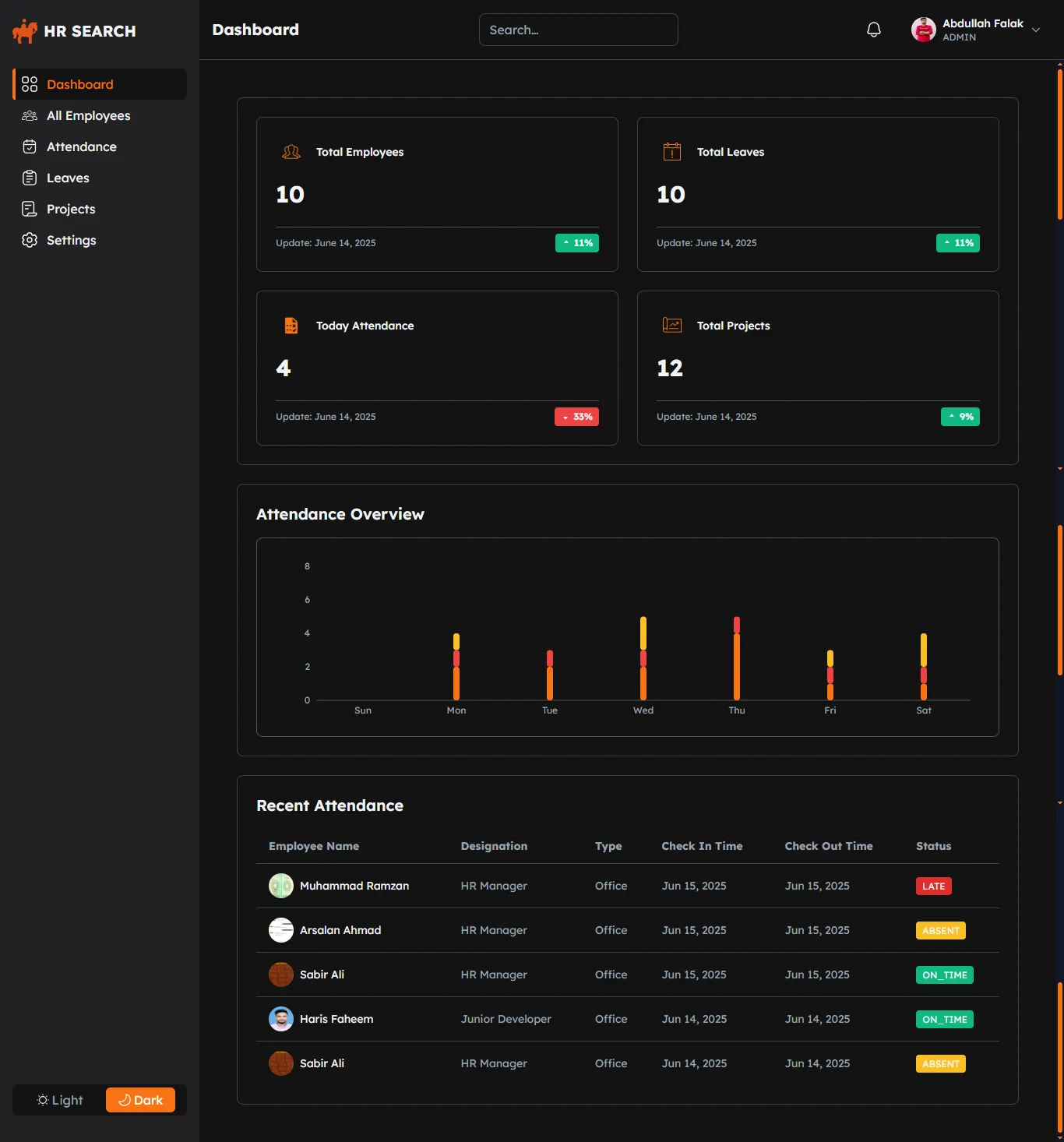Enable Dark mode
The image size is (1064, 1142).
tap(140, 1100)
